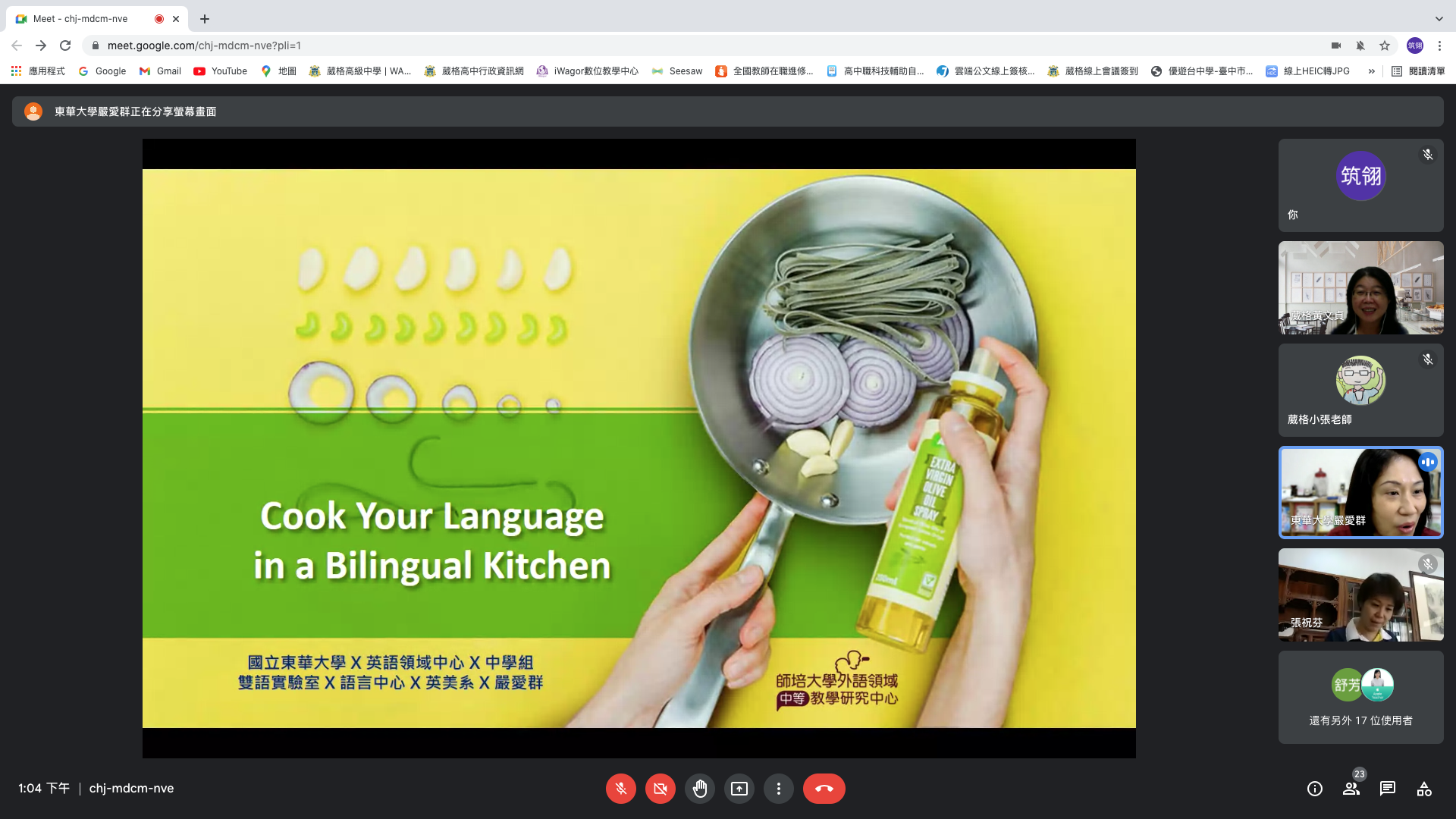This screenshot has width=1456, height=819.
Task: Click the camera permission icon in address bar
Action: (x=1335, y=45)
